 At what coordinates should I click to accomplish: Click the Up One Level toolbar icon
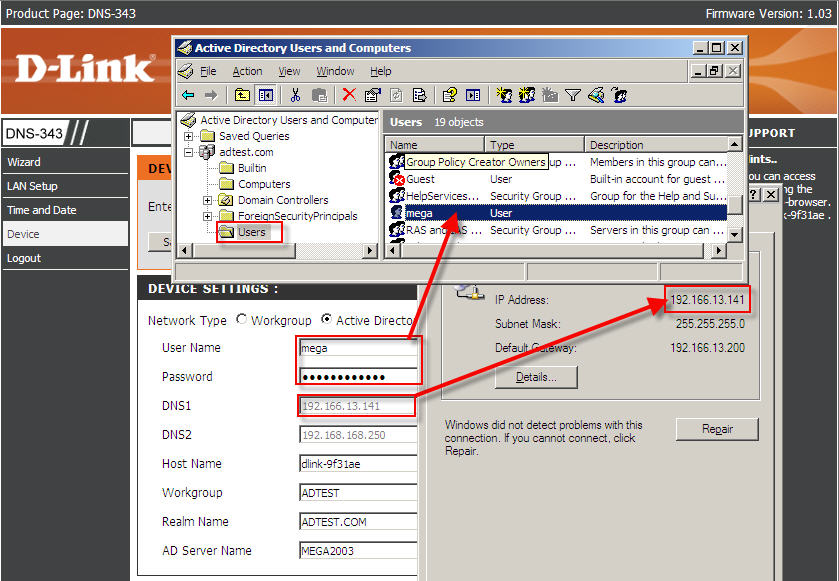(242, 95)
